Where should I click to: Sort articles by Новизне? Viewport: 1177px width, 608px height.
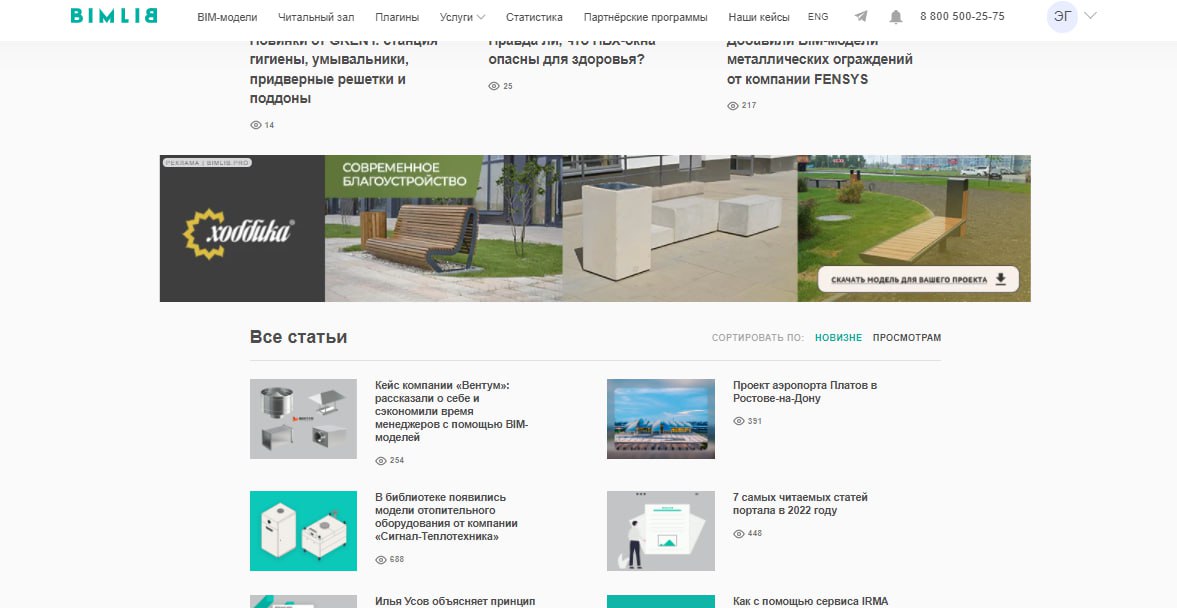pos(838,338)
